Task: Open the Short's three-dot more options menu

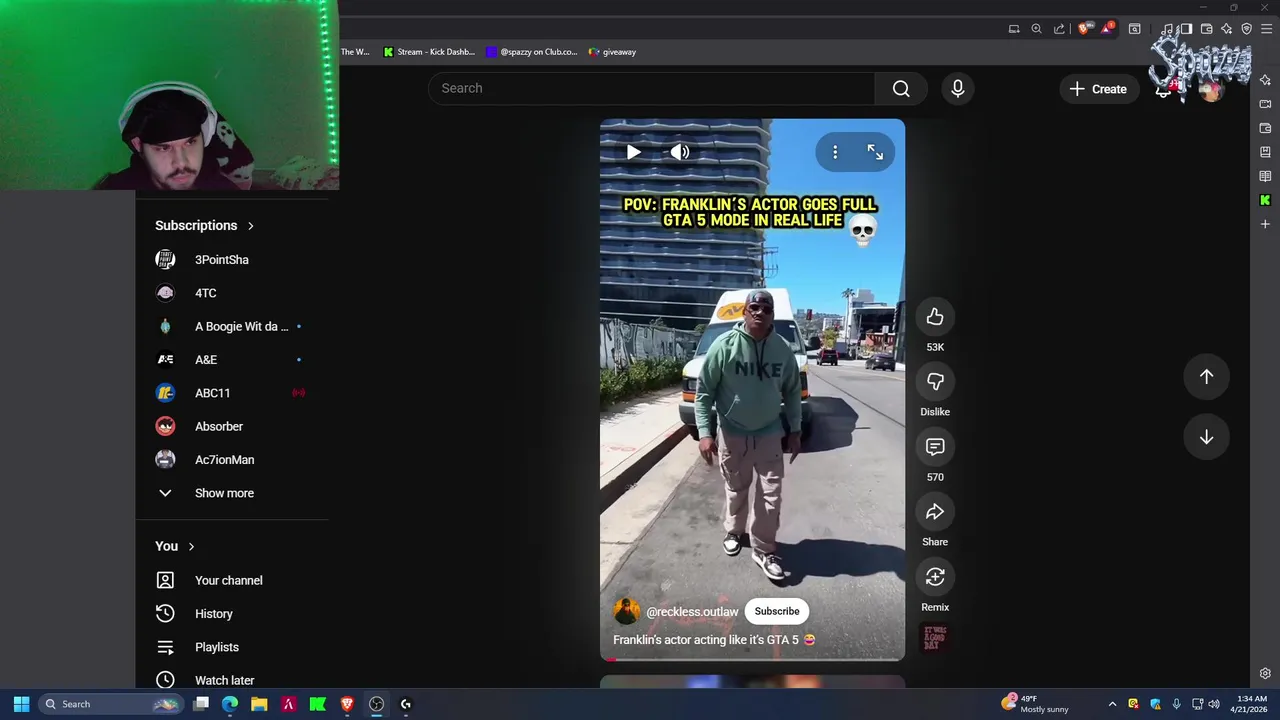Action: 835,152
